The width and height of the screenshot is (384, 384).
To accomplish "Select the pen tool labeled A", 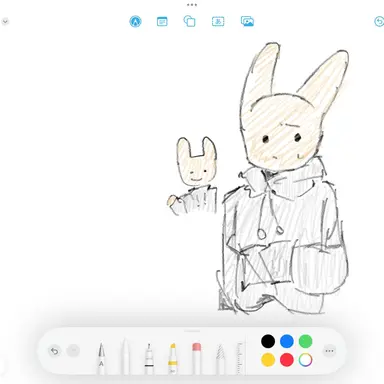I will (x=101, y=358).
